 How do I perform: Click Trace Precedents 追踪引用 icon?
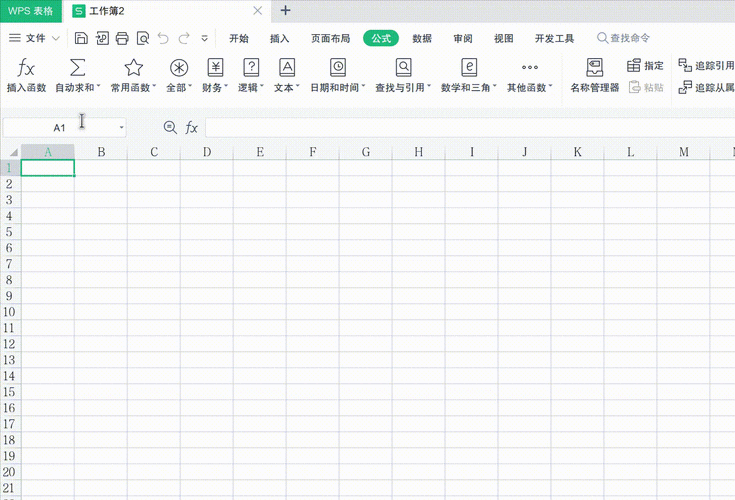pyautogui.click(x=685, y=65)
